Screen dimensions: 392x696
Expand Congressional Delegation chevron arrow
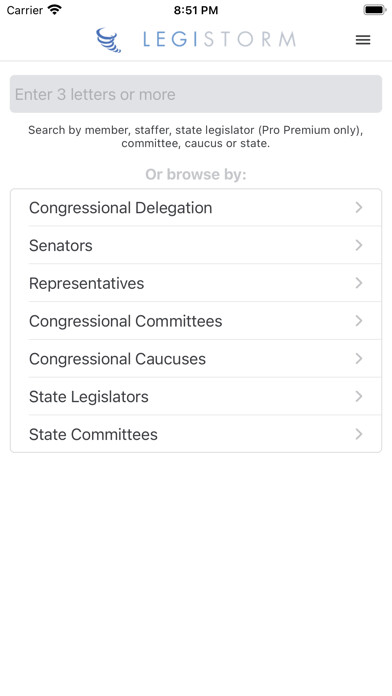pyautogui.click(x=359, y=207)
